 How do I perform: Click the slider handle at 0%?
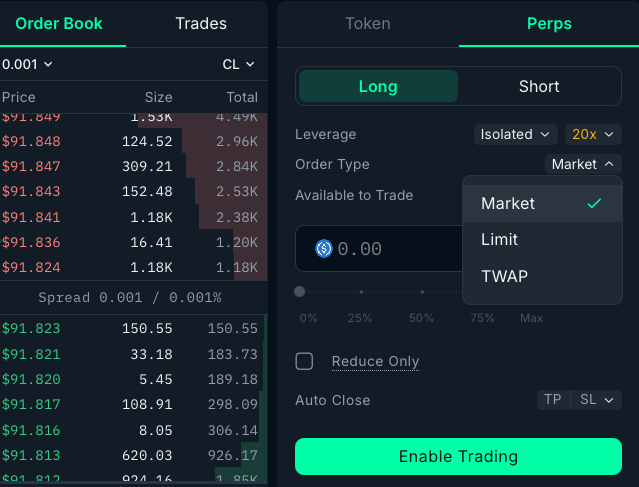coord(300,292)
